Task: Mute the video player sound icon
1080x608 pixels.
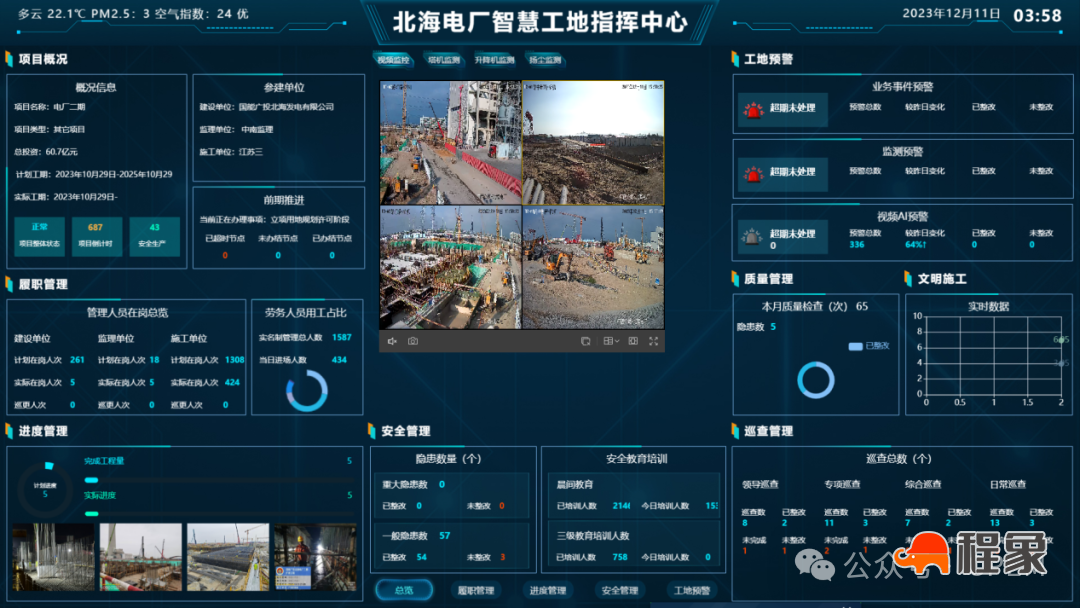Action: coord(392,341)
